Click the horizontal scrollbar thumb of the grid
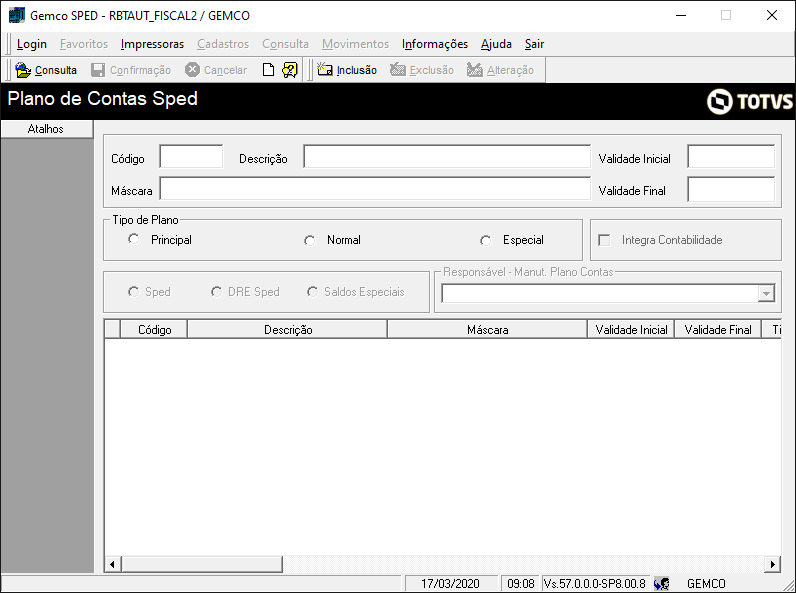 (x=202, y=564)
